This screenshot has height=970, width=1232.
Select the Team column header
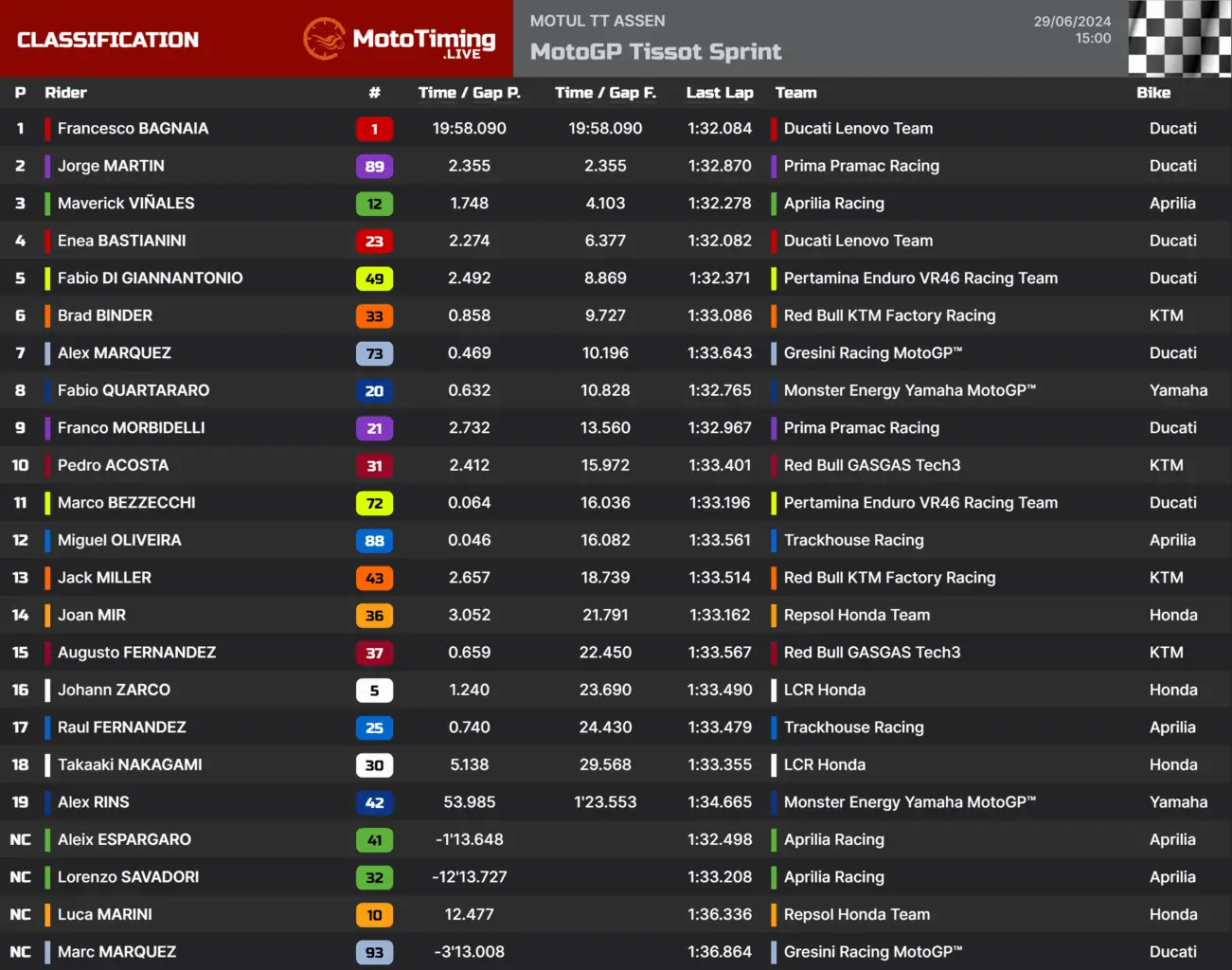(795, 93)
